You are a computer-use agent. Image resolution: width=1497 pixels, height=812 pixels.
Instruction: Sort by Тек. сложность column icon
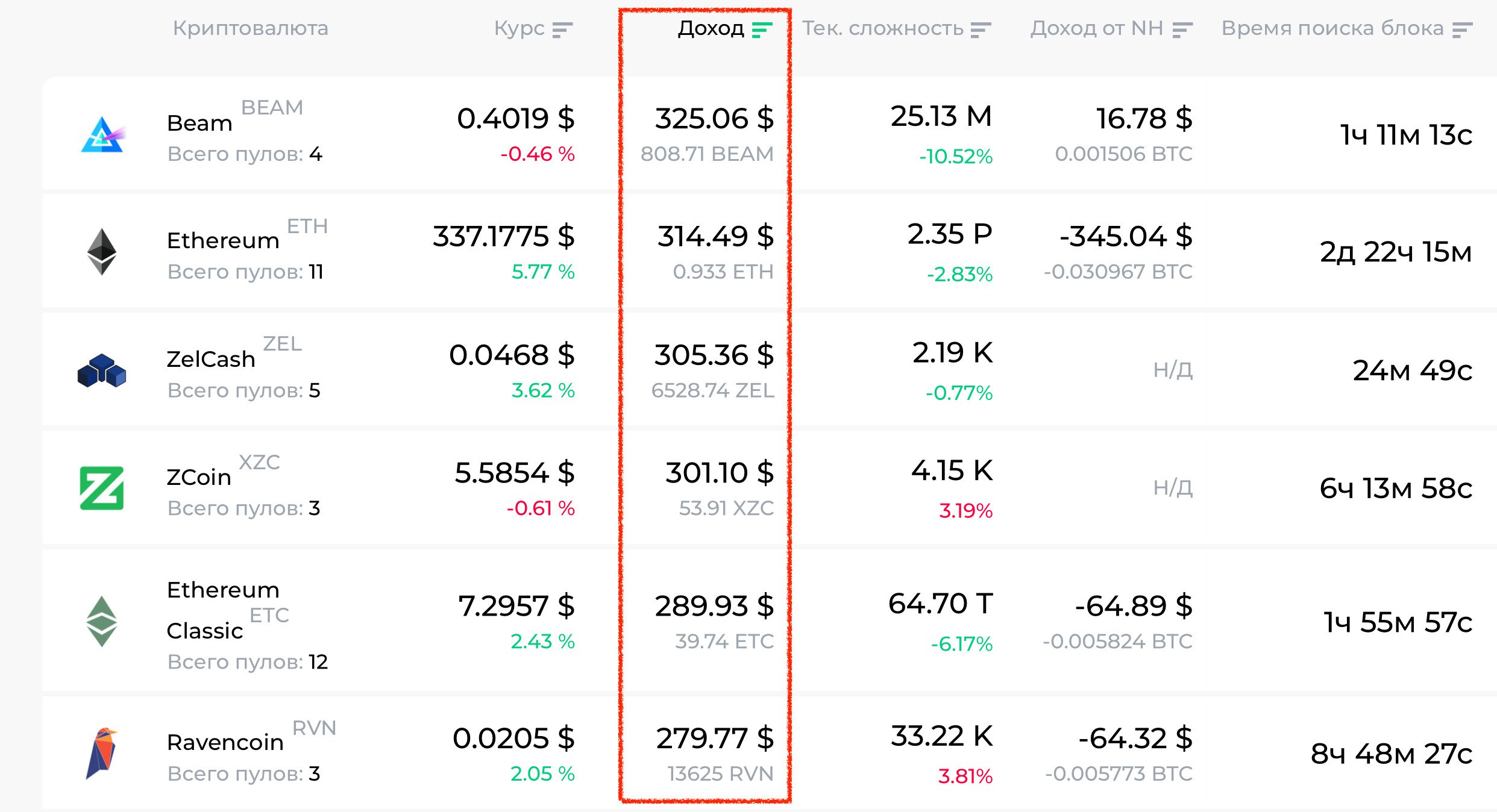point(981,30)
